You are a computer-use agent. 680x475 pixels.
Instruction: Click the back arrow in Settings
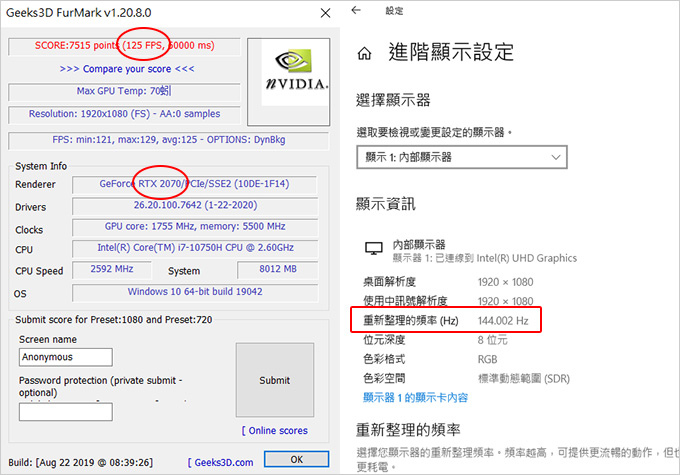click(x=356, y=10)
